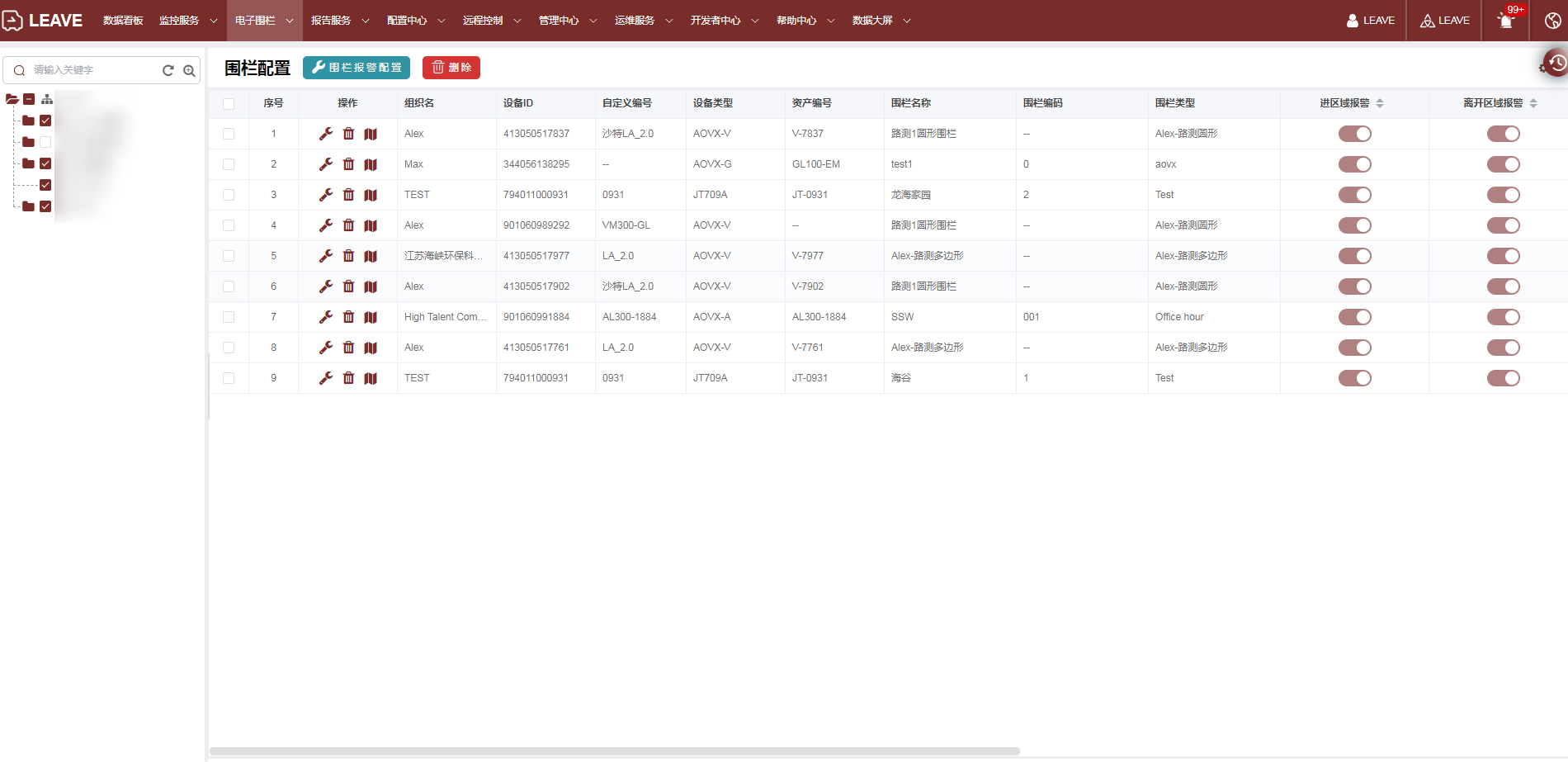Click the wrench edit icon in row 1
This screenshot has width=1568, height=762.
coord(326,134)
